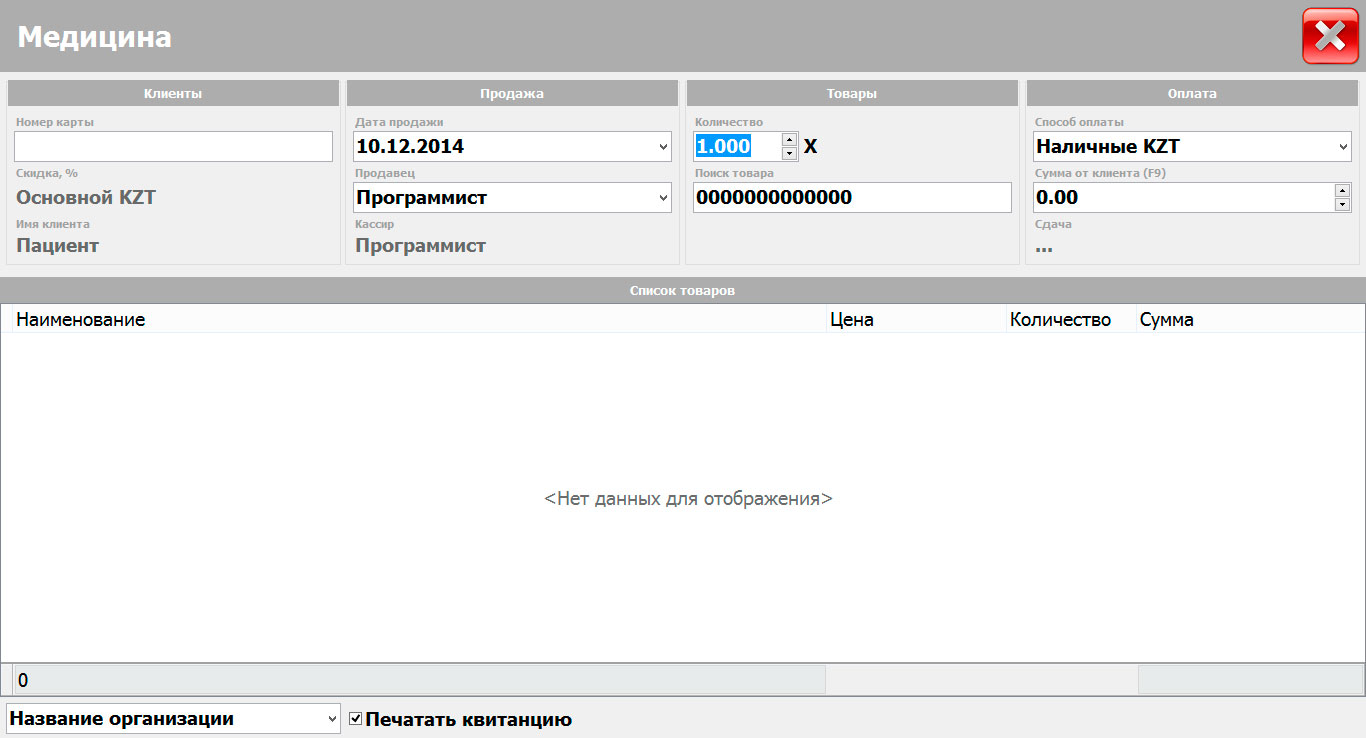The width and height of the screenshot is (1366, 738).
Task: Click the Нет данных для отображения message
Action: [x=688, y=498]
